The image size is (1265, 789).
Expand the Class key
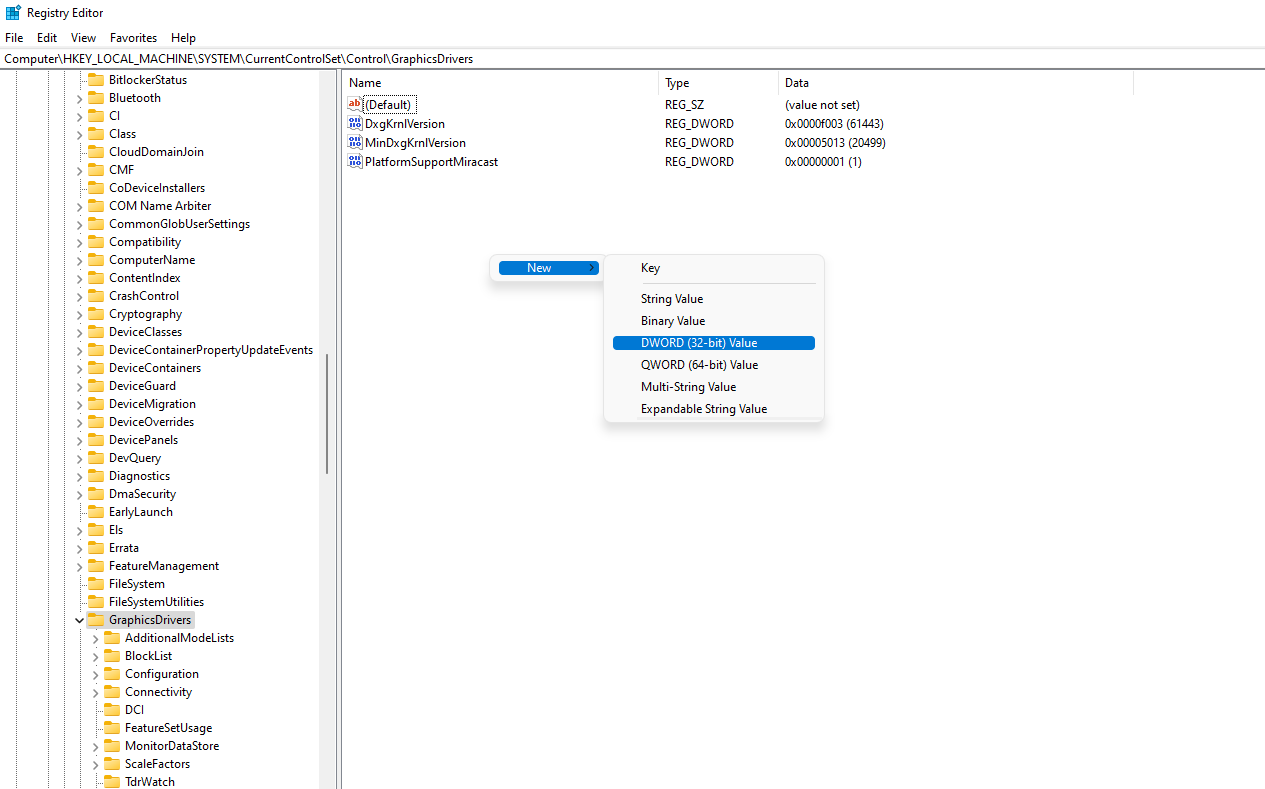tap(79, 134)
